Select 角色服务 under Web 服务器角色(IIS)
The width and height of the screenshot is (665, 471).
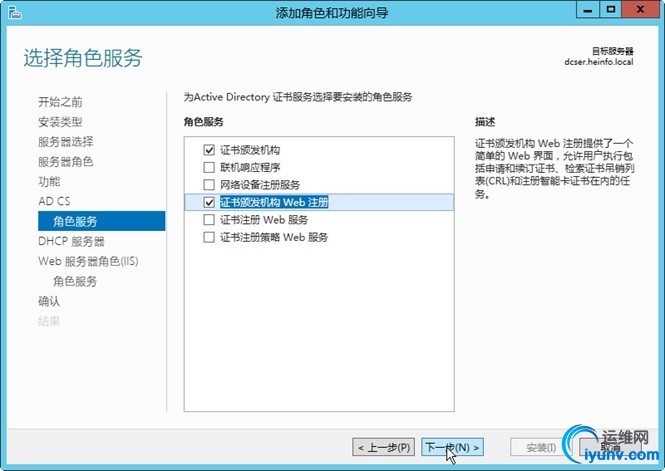point(75,281)
